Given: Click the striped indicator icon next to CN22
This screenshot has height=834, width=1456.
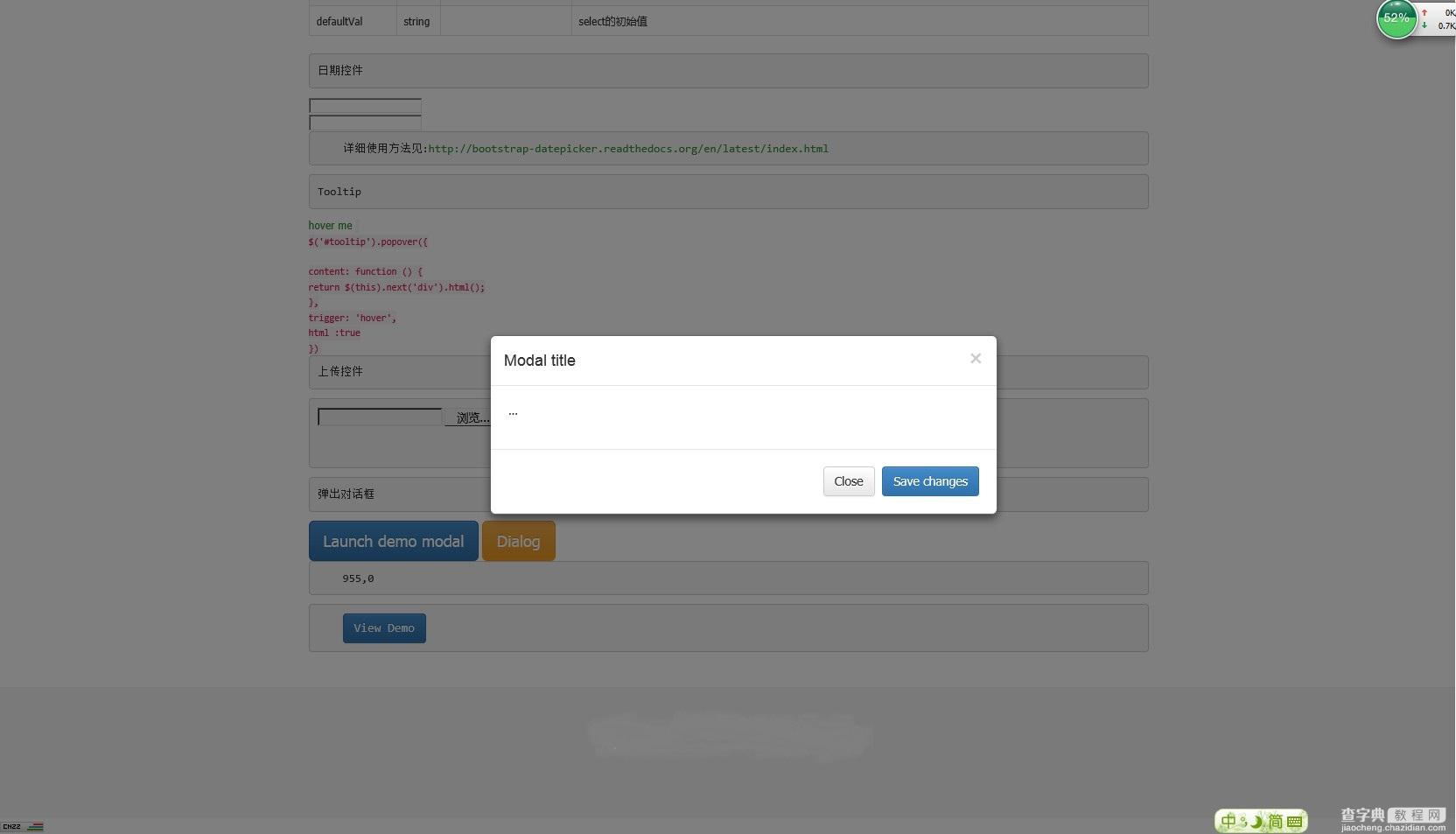Looking at the screenshot, I should [35, 826].
